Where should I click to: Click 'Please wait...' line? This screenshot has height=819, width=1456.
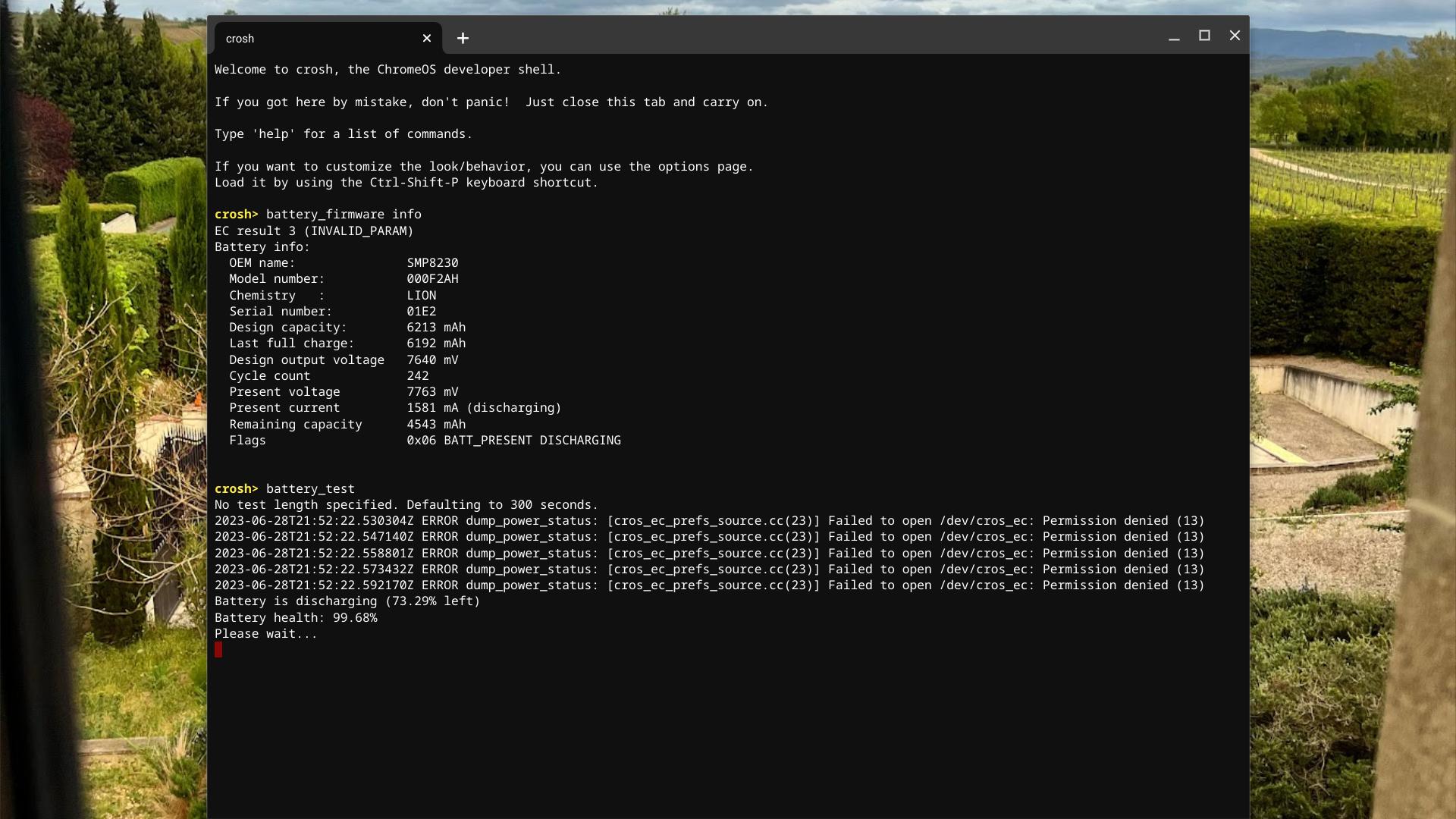[266, 634]
